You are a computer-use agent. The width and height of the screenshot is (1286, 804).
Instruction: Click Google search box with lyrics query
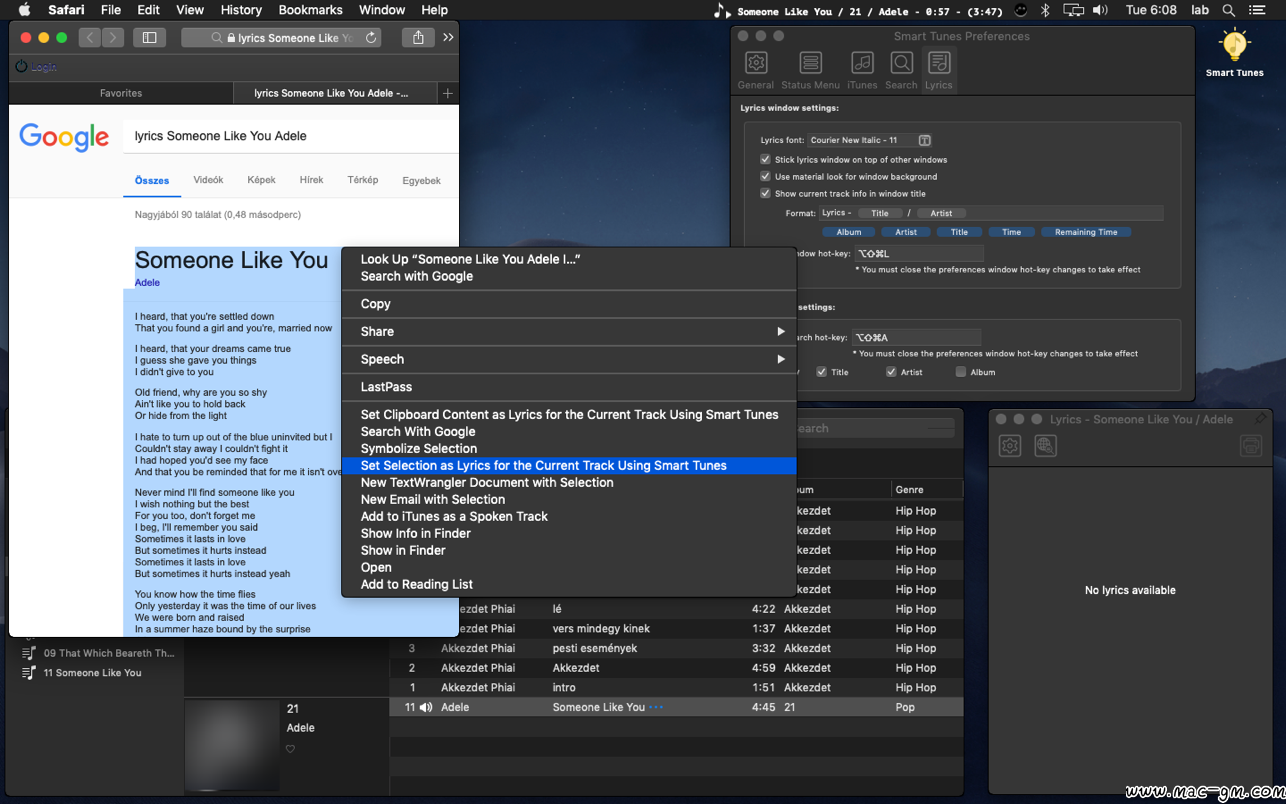point(290,136)
